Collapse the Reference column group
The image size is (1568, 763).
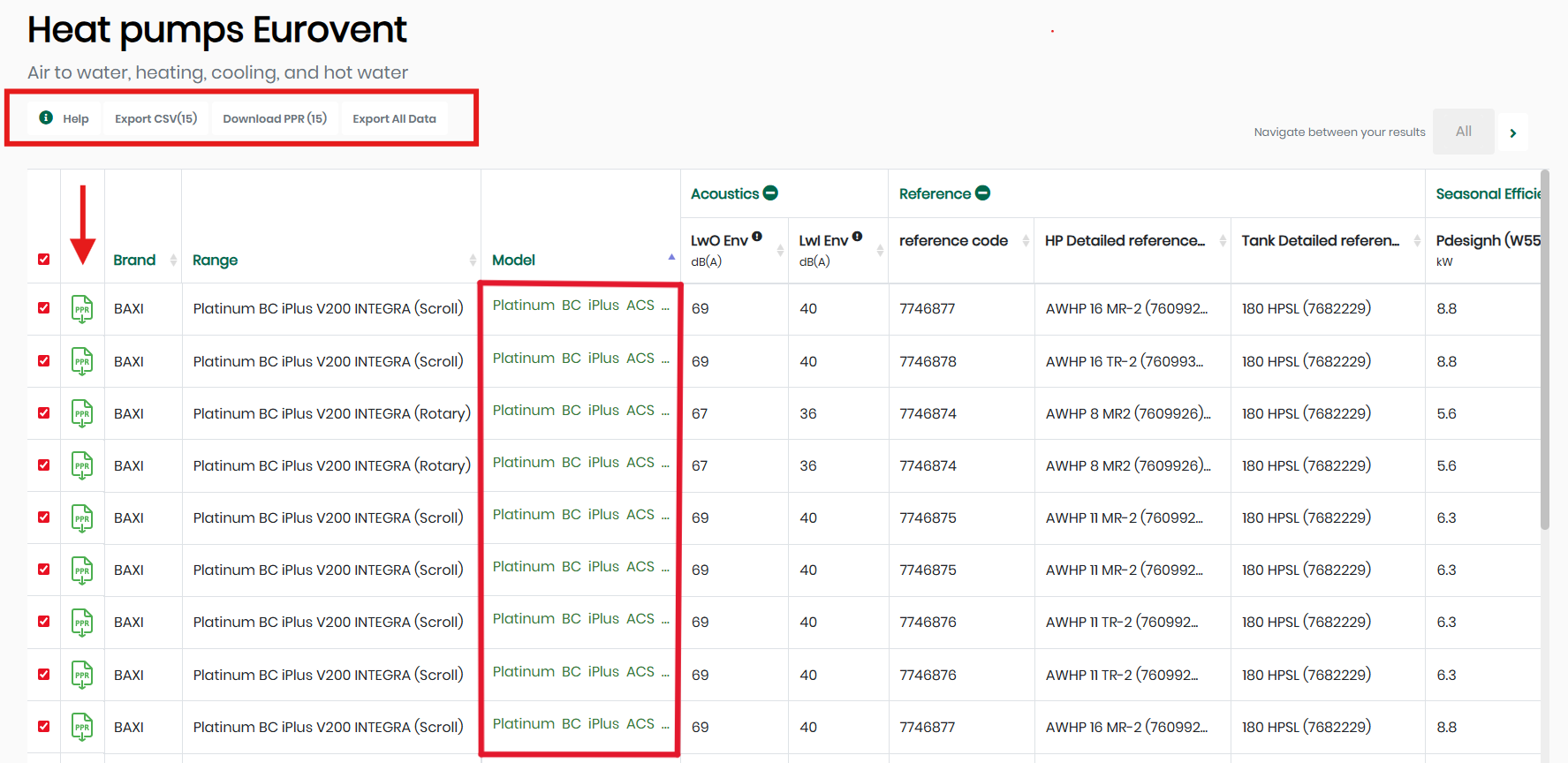click(982, 193)
